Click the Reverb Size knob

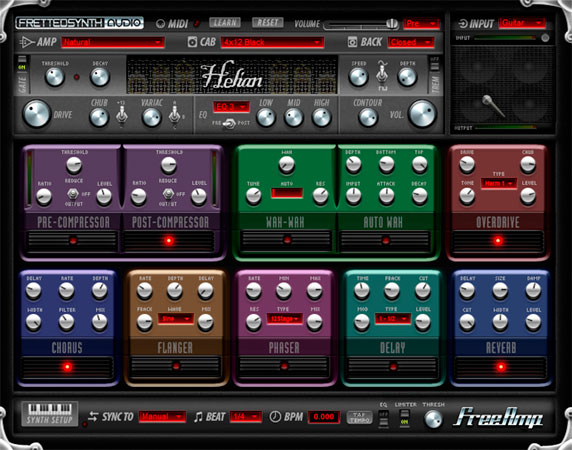click(500, 291)
